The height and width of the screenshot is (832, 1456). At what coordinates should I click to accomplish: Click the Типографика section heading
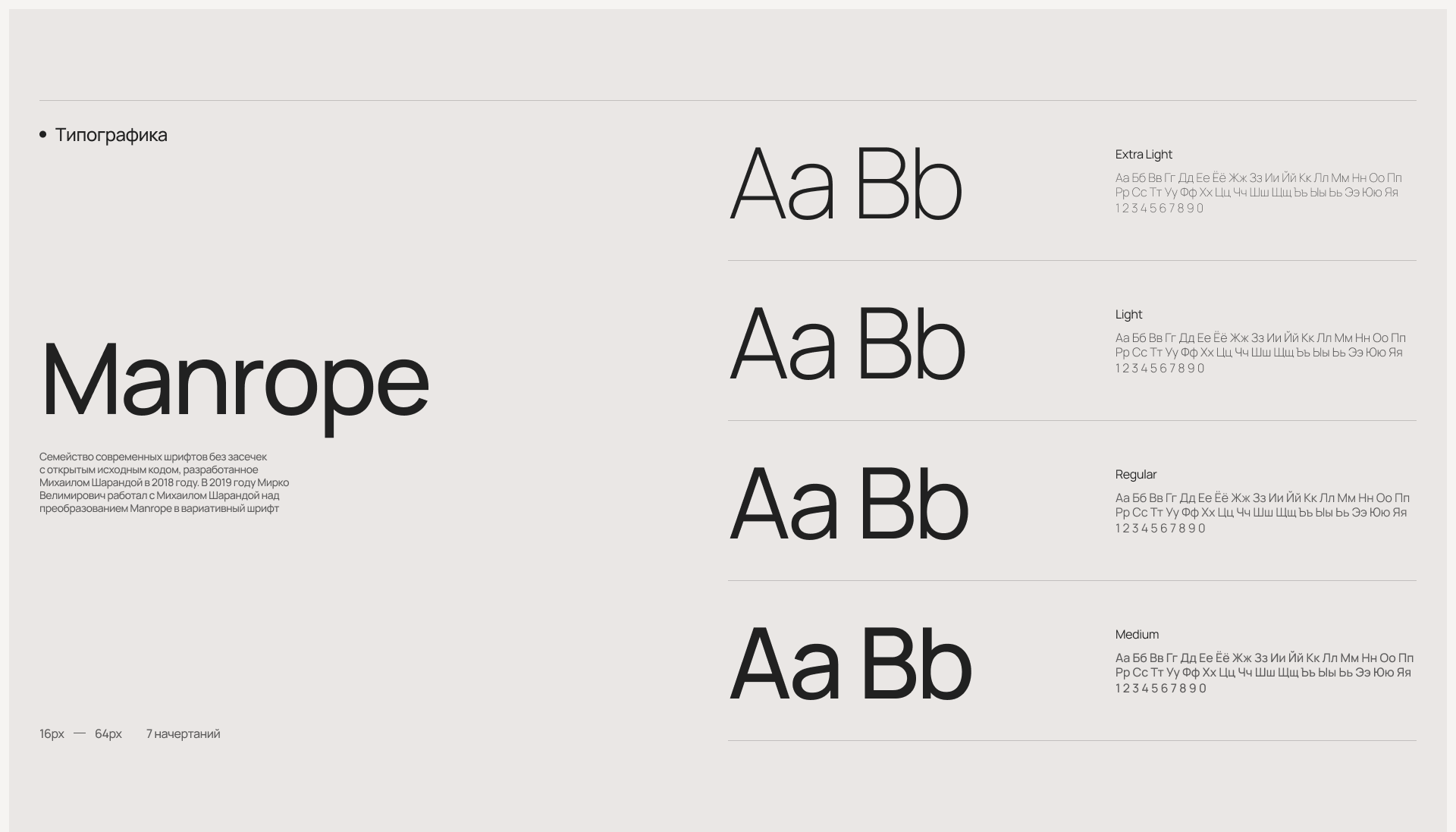coord(111,135)
